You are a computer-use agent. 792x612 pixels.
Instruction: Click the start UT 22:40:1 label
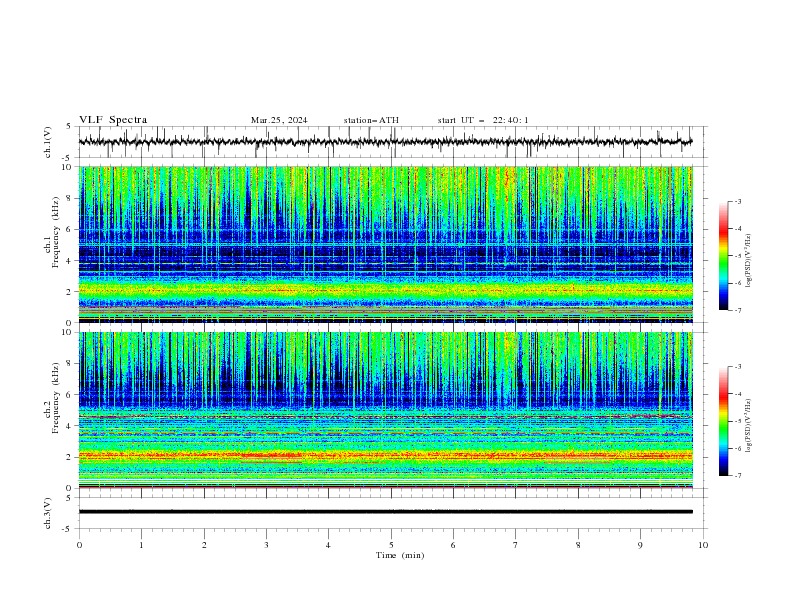(483, 120)
